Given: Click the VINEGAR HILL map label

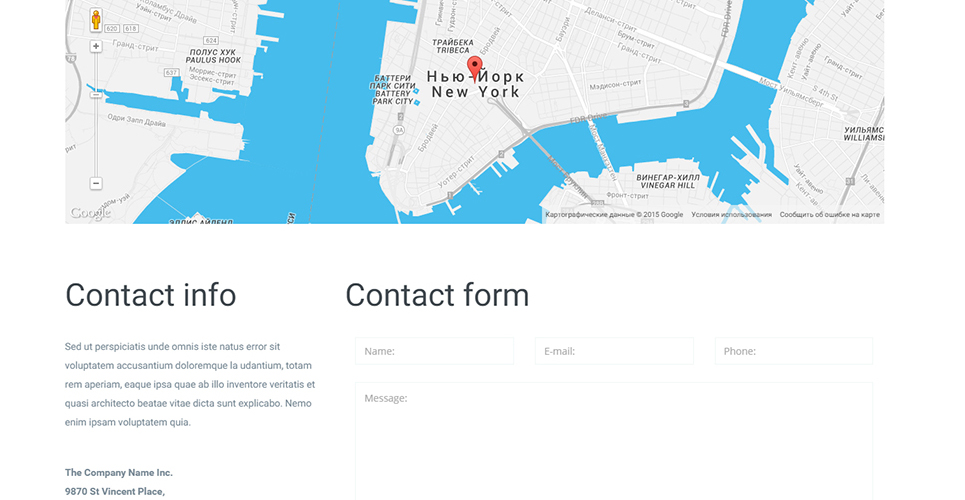Looking at the screenshot, I should tap(668, 185).
